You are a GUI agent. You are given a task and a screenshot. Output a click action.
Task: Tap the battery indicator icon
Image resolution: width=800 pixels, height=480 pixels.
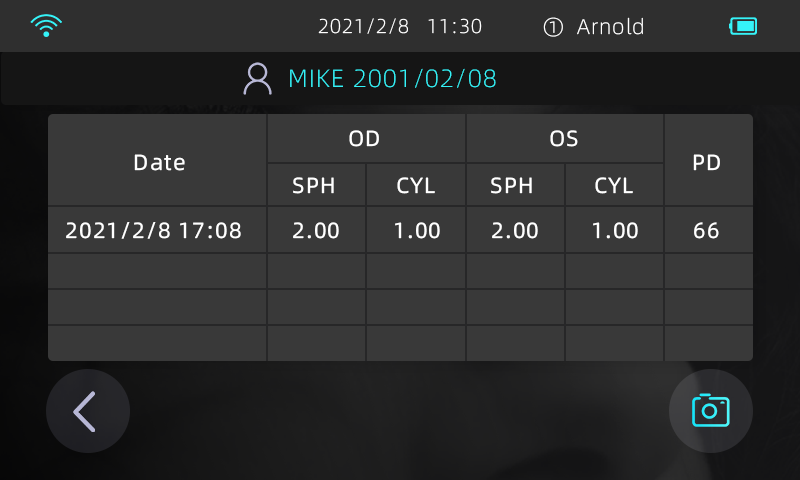(743, 27)
